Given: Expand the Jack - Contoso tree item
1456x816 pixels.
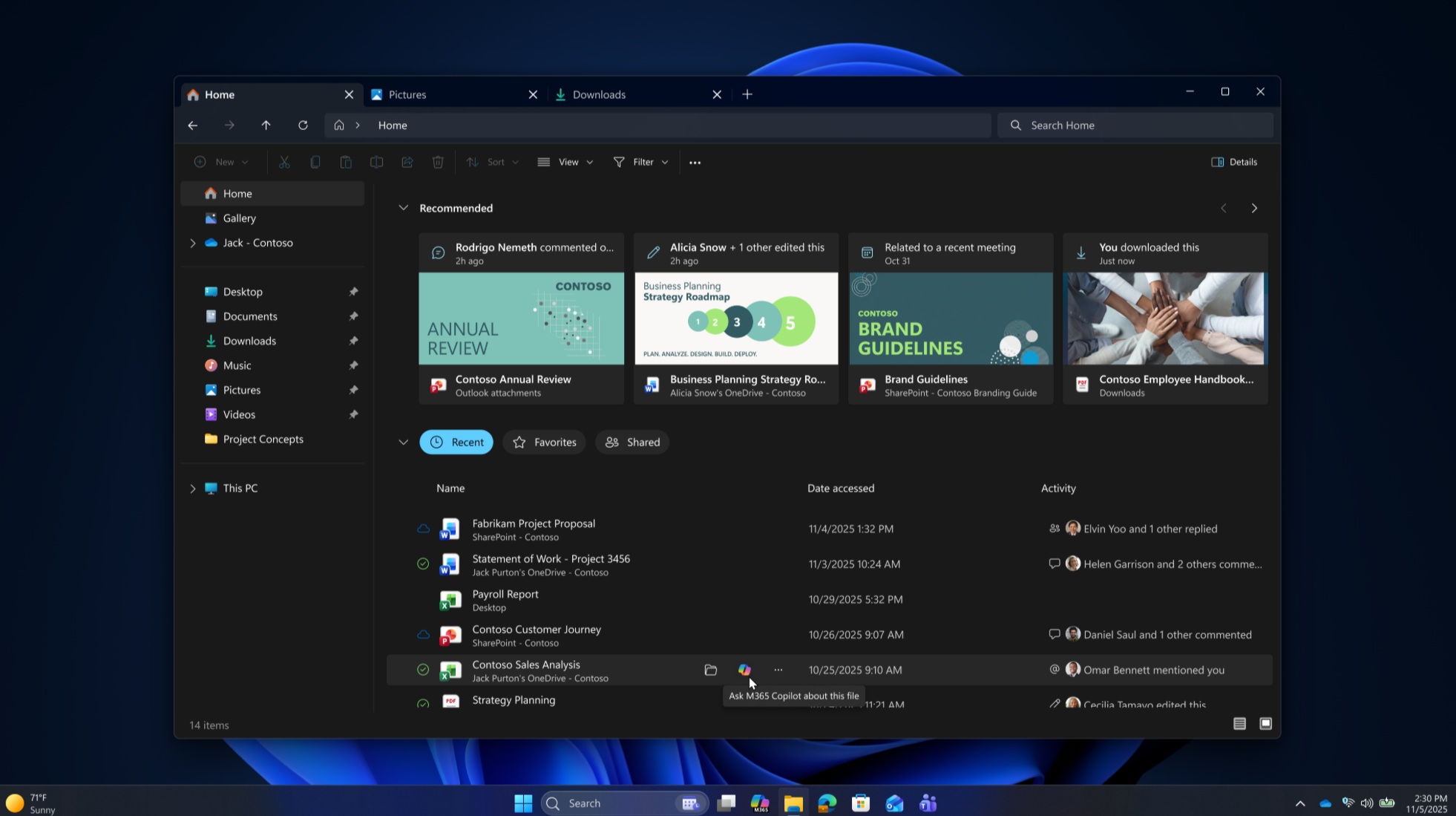Looking at the screenshot, I should [x=192, y=243].
